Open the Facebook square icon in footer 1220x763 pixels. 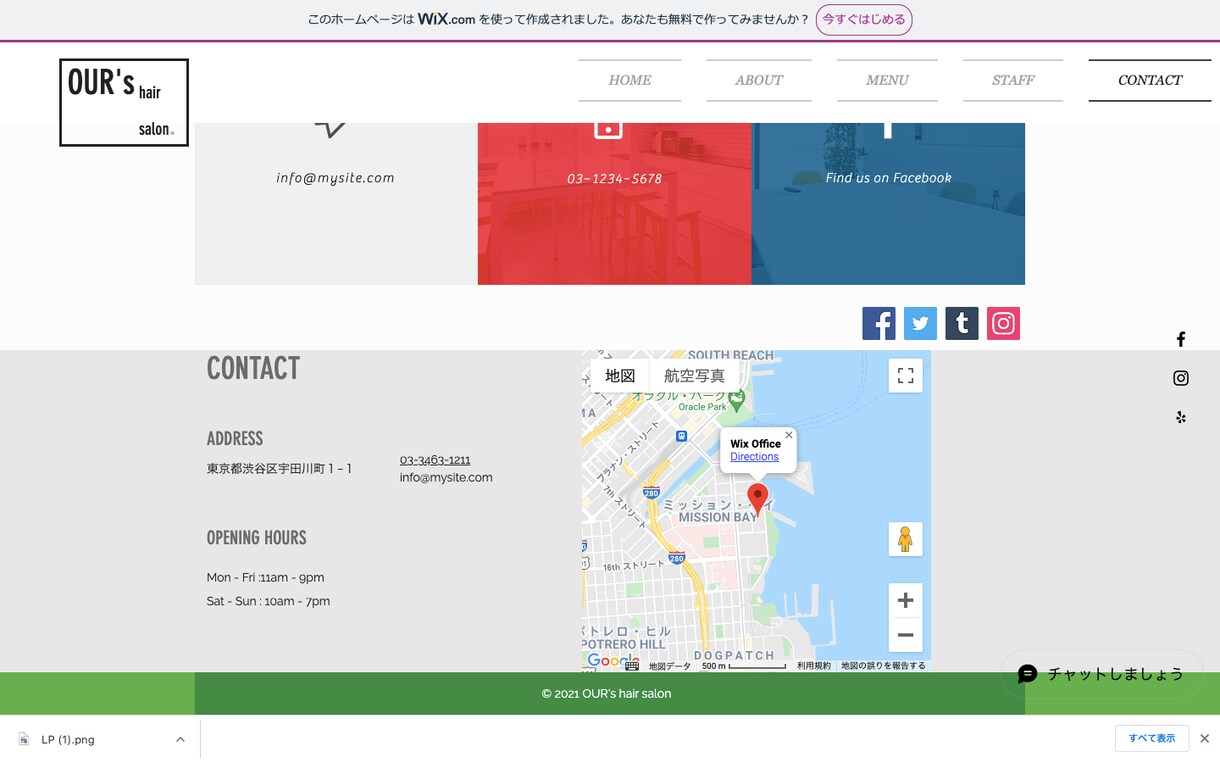coord(879,323)
